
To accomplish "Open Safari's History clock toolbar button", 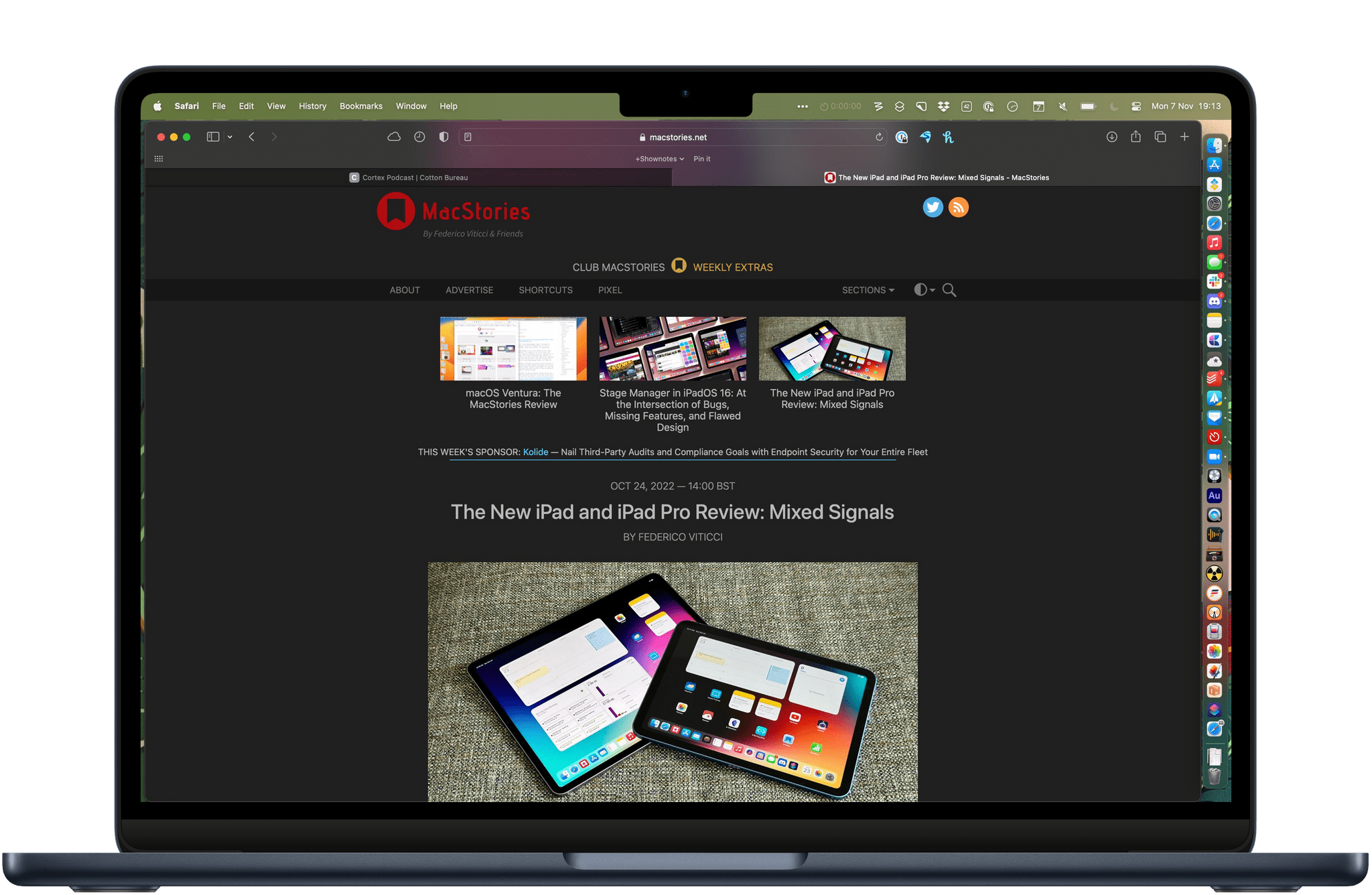I will [419, 137].
